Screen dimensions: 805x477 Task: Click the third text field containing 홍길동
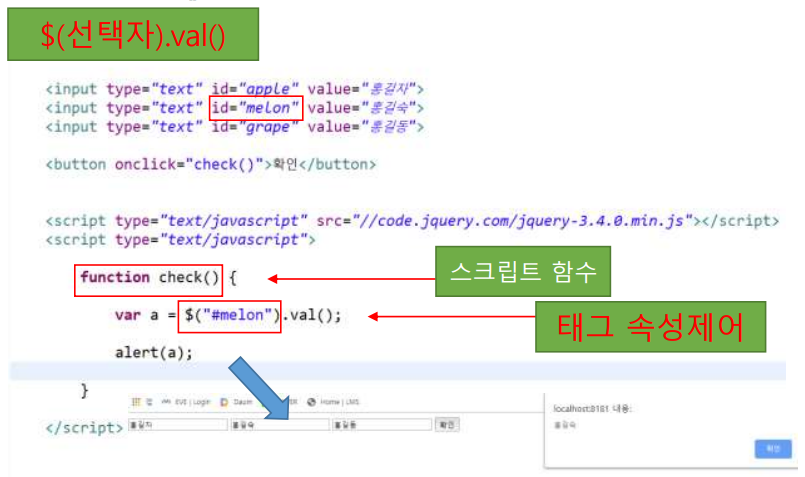pos(382,425)
